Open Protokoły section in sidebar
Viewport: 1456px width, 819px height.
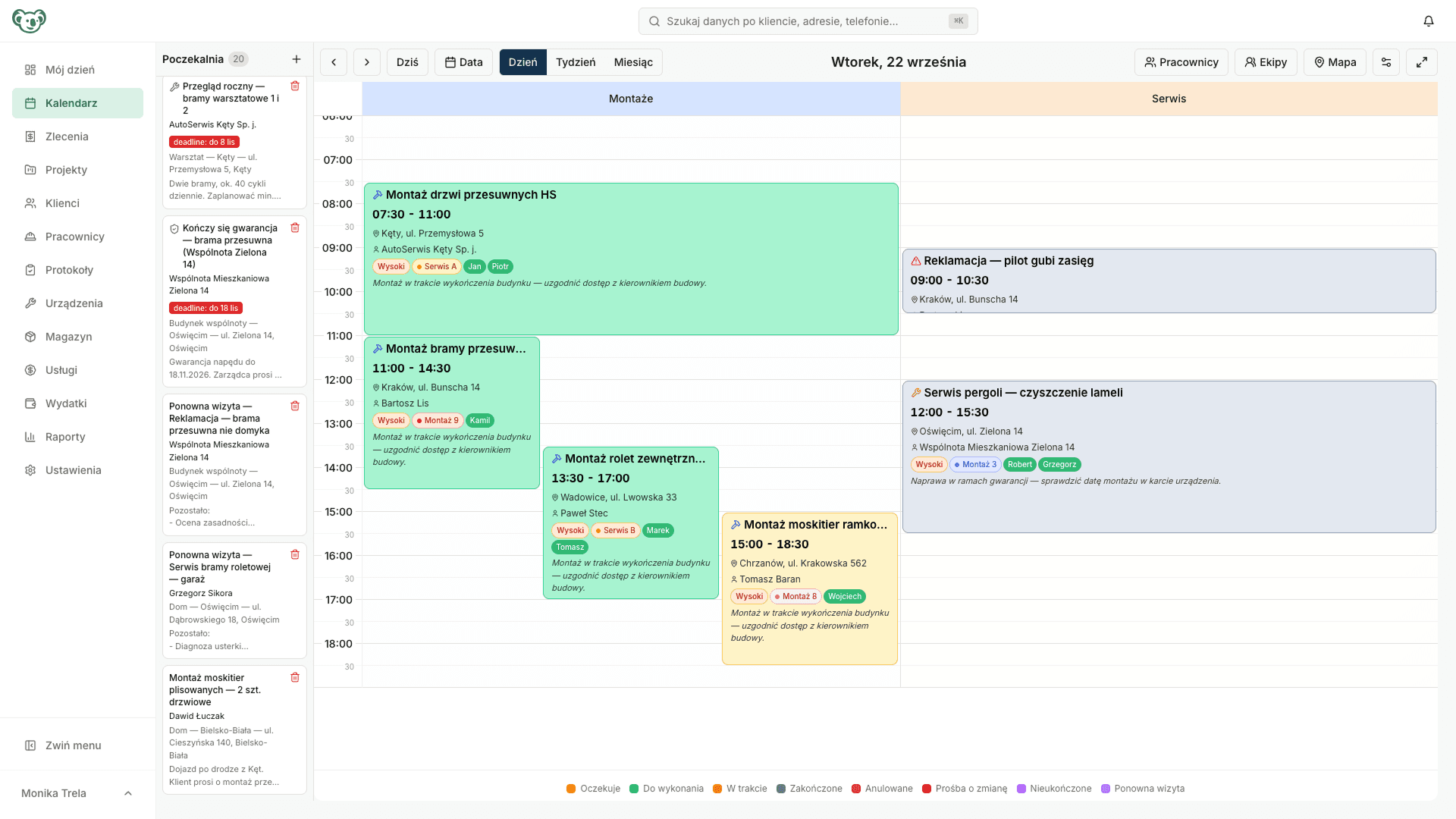77,270
